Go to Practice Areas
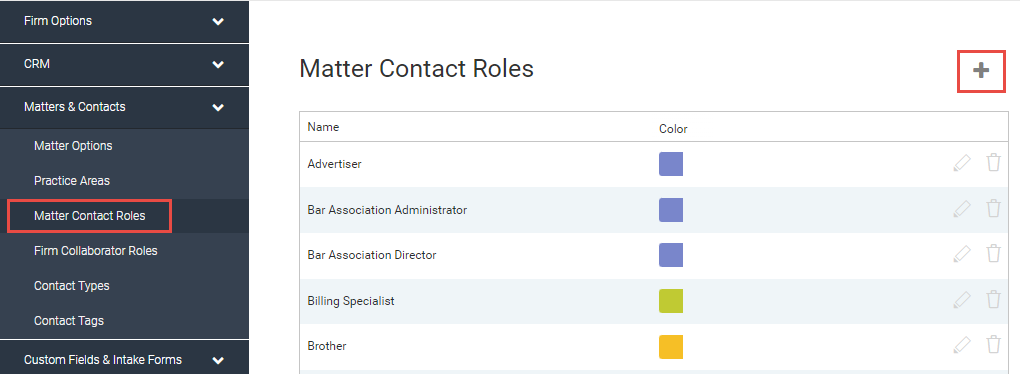Screen dimensions: 1020x374 point(72,181)
